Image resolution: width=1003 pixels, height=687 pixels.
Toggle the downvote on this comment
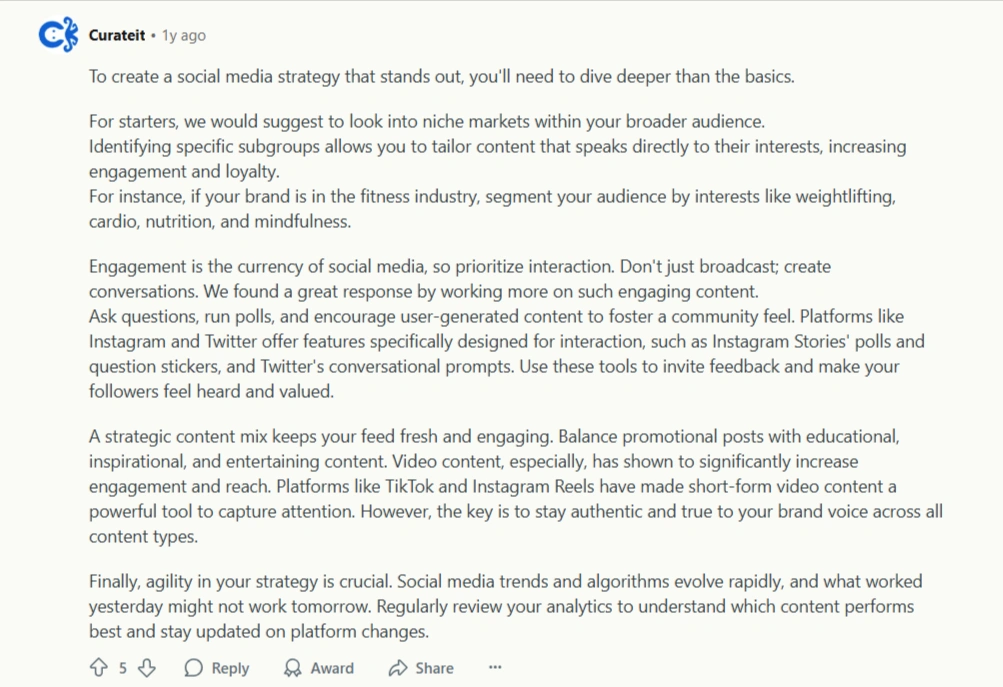pyautogui.click(x=146, y=667)
